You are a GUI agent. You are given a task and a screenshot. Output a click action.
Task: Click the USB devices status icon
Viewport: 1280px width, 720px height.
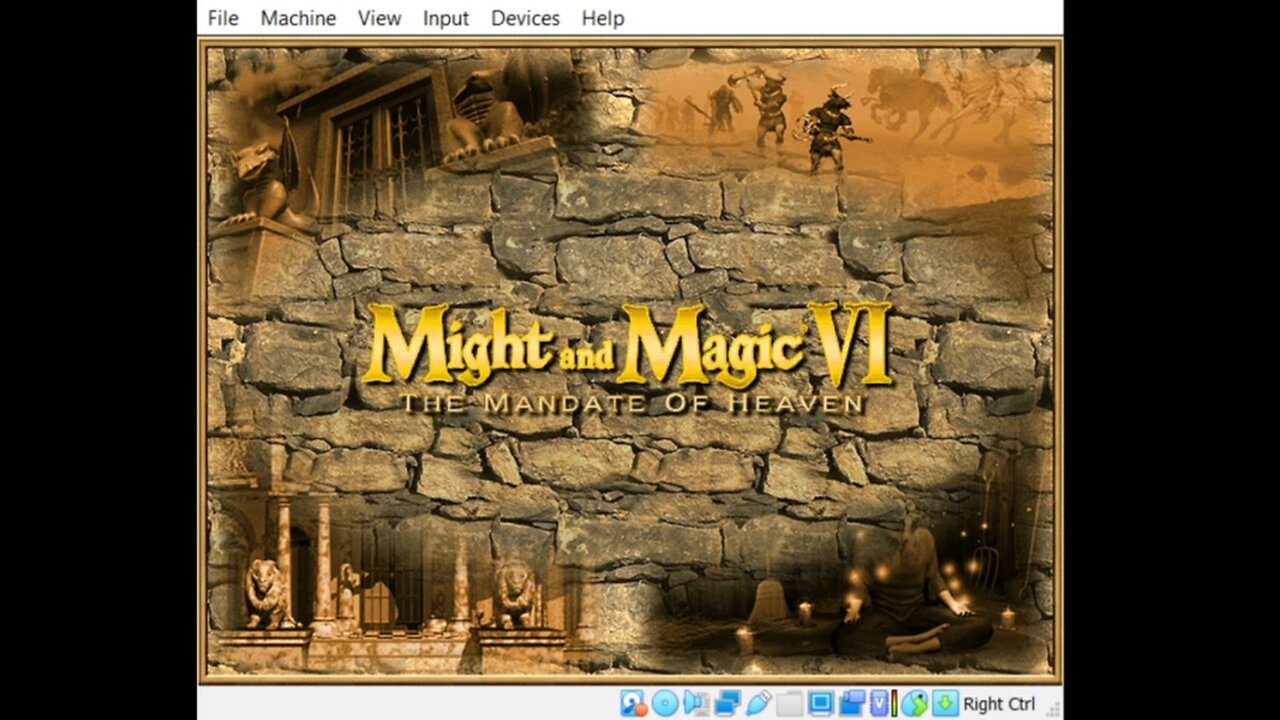pyautogui.click(x=758, y=703)
